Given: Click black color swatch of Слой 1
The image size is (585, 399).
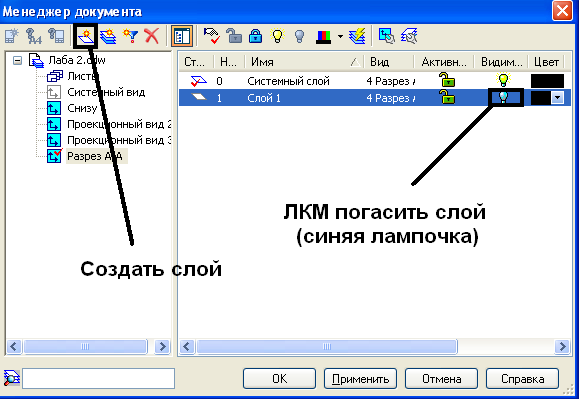Looking at the screenshot, I should (541, 98).
